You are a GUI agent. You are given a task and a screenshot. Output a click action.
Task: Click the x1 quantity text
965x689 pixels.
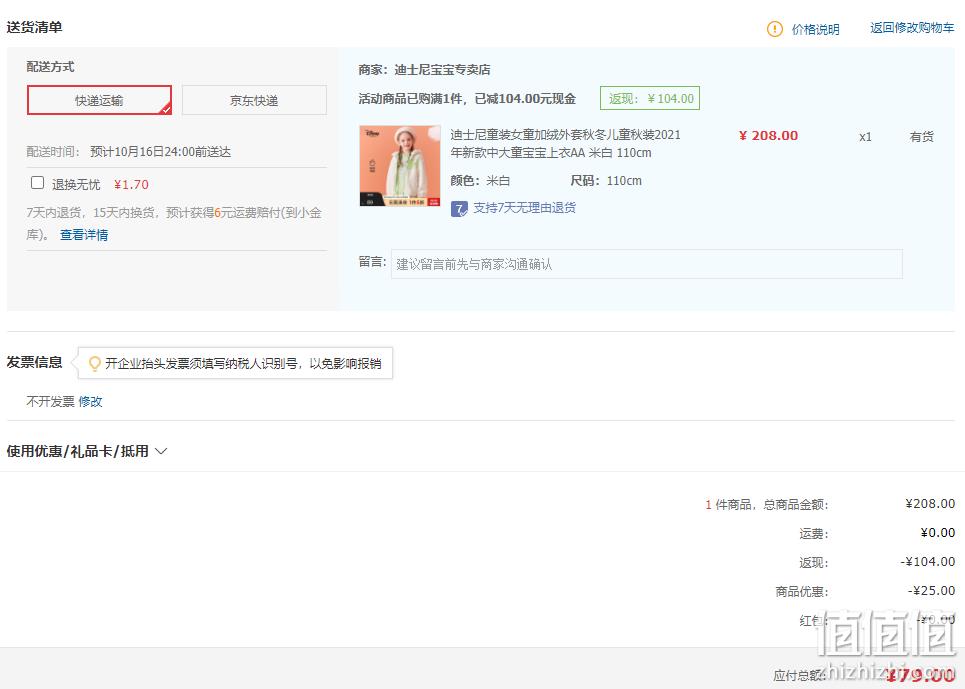[865, 137]
